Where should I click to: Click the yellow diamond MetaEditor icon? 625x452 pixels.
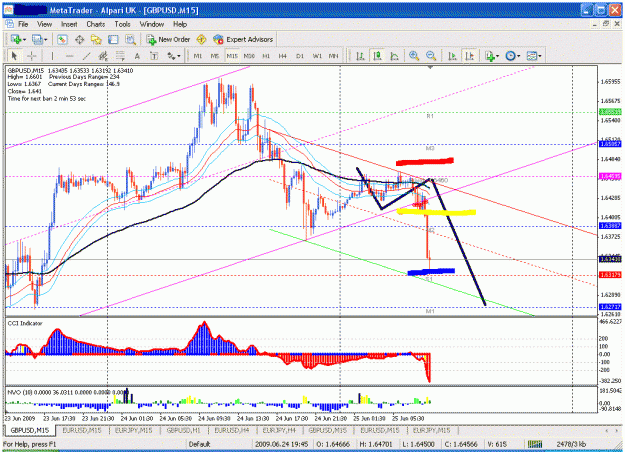coord(201,39)
